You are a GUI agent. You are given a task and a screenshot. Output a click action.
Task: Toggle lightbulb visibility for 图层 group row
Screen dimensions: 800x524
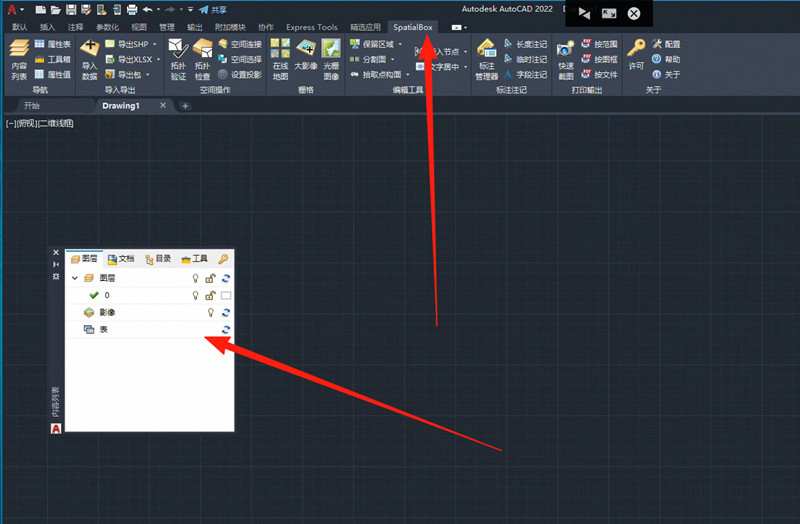coord(195,278)
